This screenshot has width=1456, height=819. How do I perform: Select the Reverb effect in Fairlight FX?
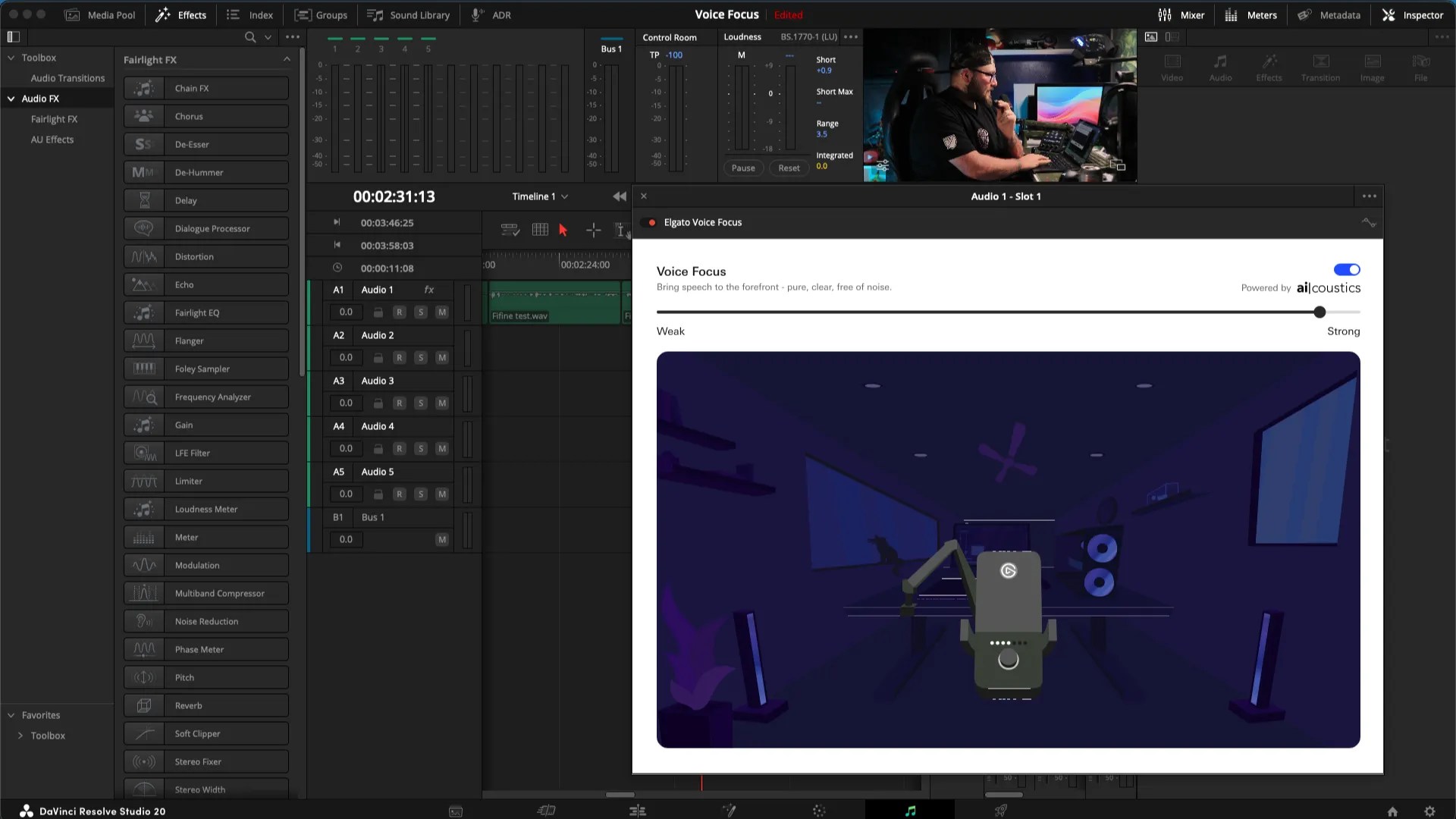coord(206,705)
